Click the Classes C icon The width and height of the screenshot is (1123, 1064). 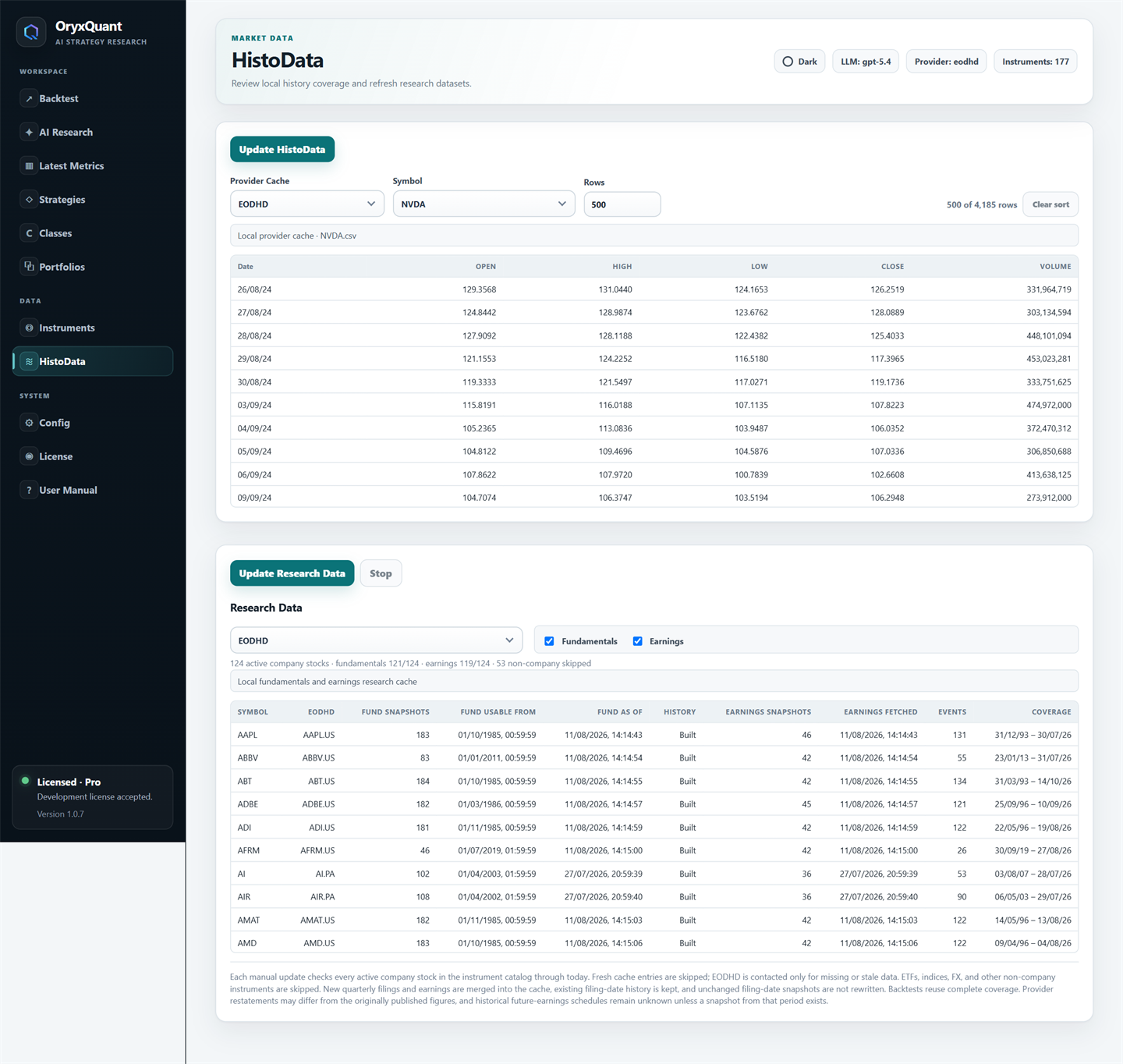[x=29, y=233]
